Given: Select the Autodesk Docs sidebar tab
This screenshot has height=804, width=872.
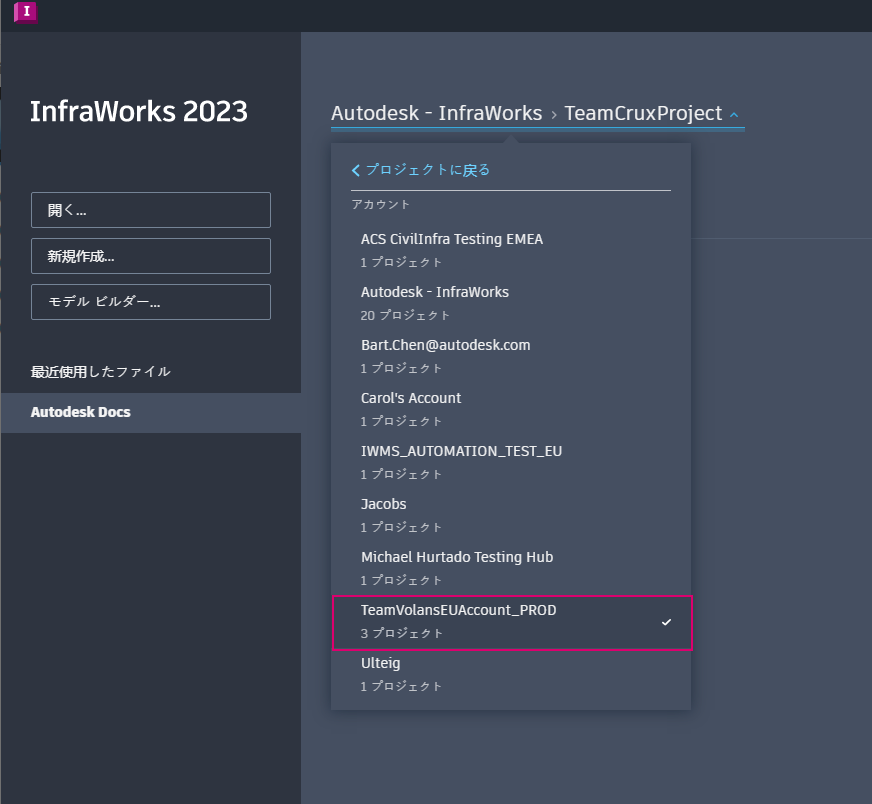Looking at the screenshot, I should (x=151, y=413).
